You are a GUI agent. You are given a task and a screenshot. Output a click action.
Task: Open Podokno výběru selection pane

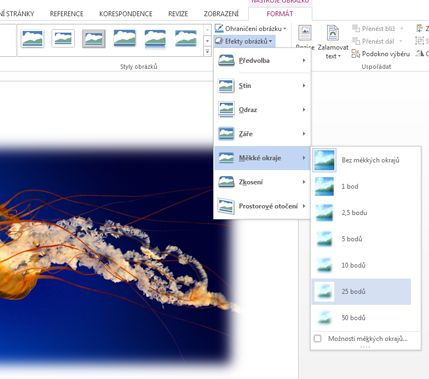[x=381, y=54]
